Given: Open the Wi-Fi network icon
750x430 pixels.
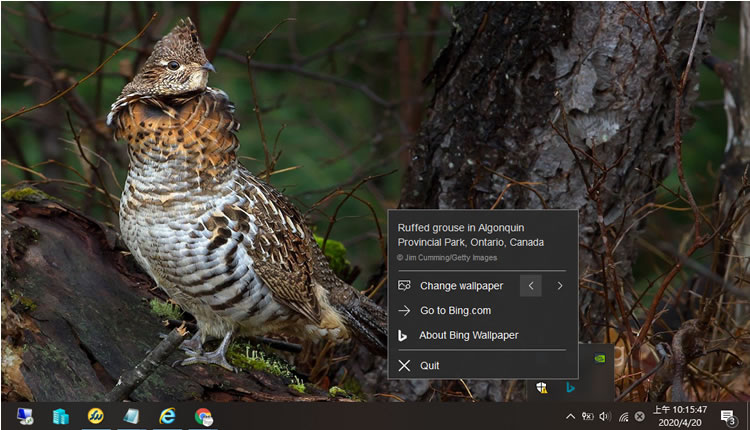Looking at the screenshot, I should click(623, 417).
